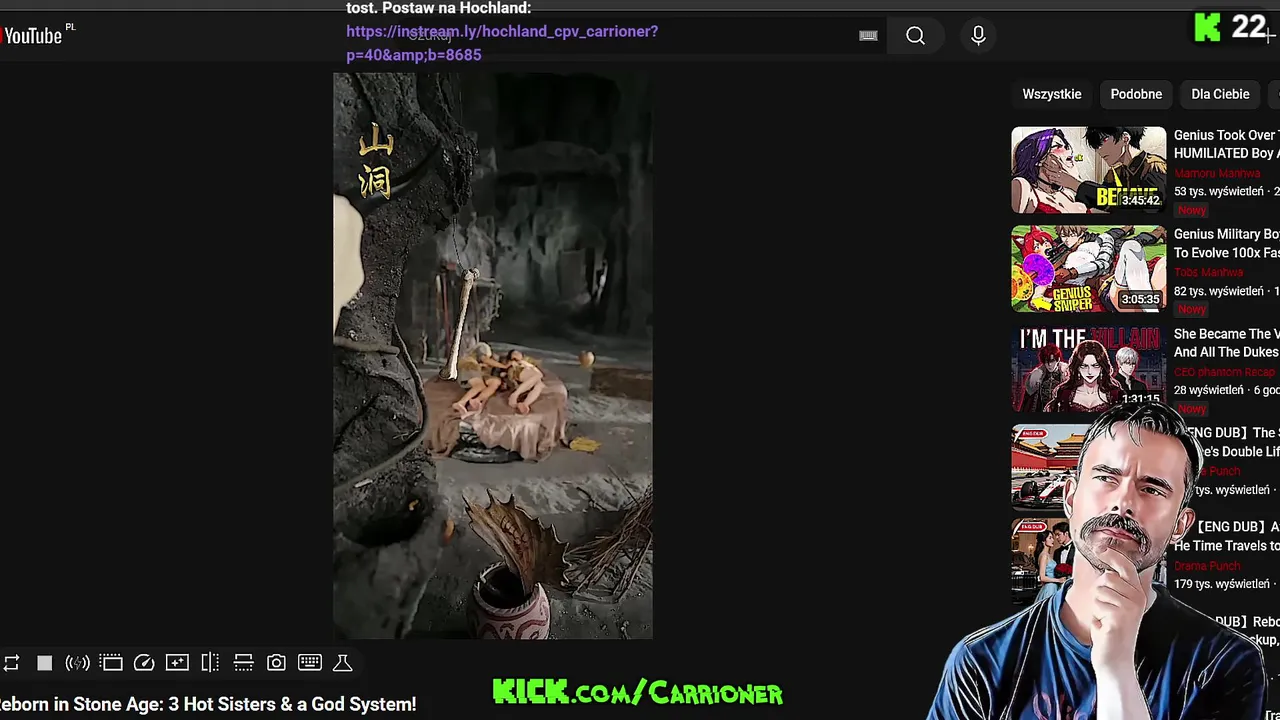
Task: Click video title 'Reborn in Stone Age'
Action: pos(208,704)
